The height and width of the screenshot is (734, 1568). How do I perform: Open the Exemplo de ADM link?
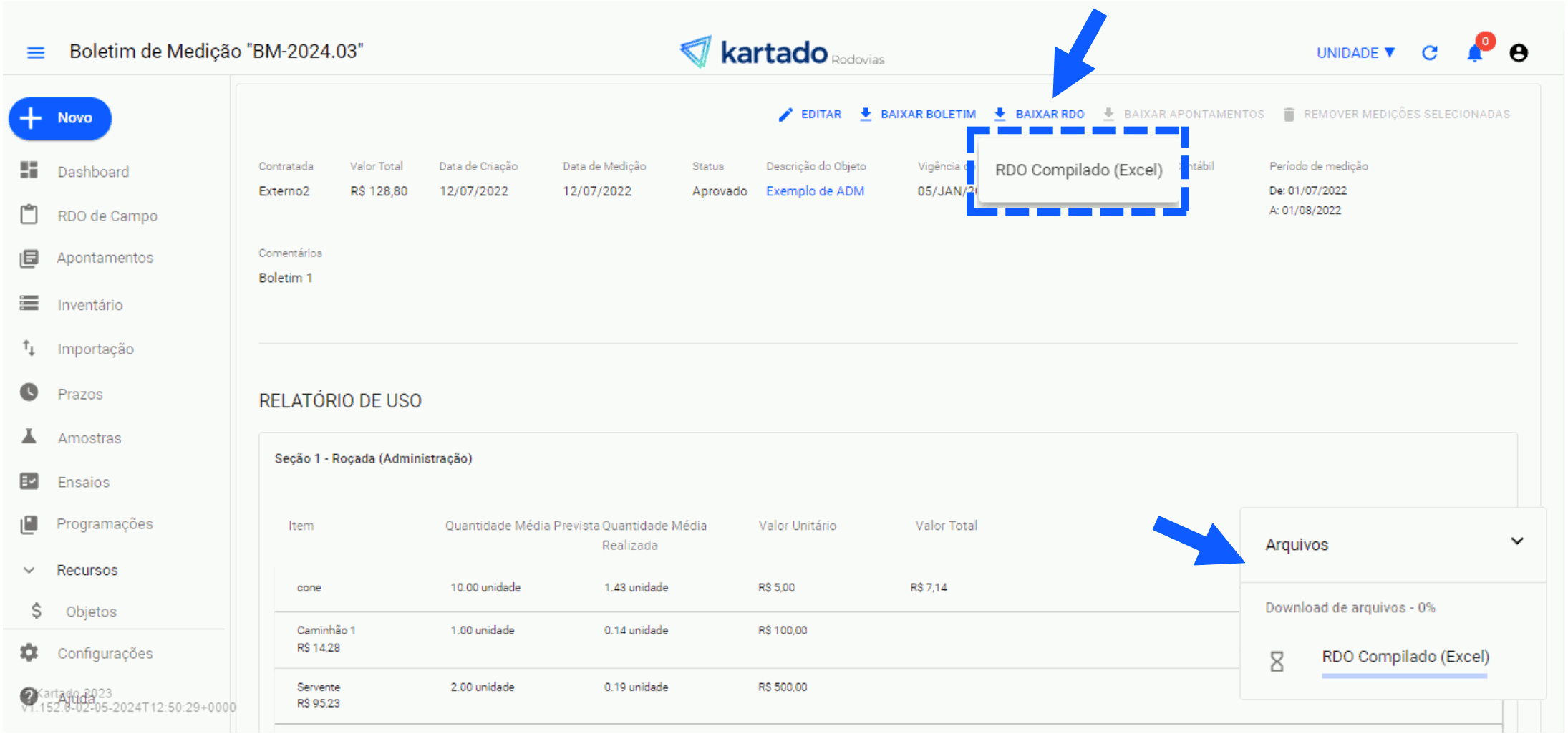coord(815,191)
